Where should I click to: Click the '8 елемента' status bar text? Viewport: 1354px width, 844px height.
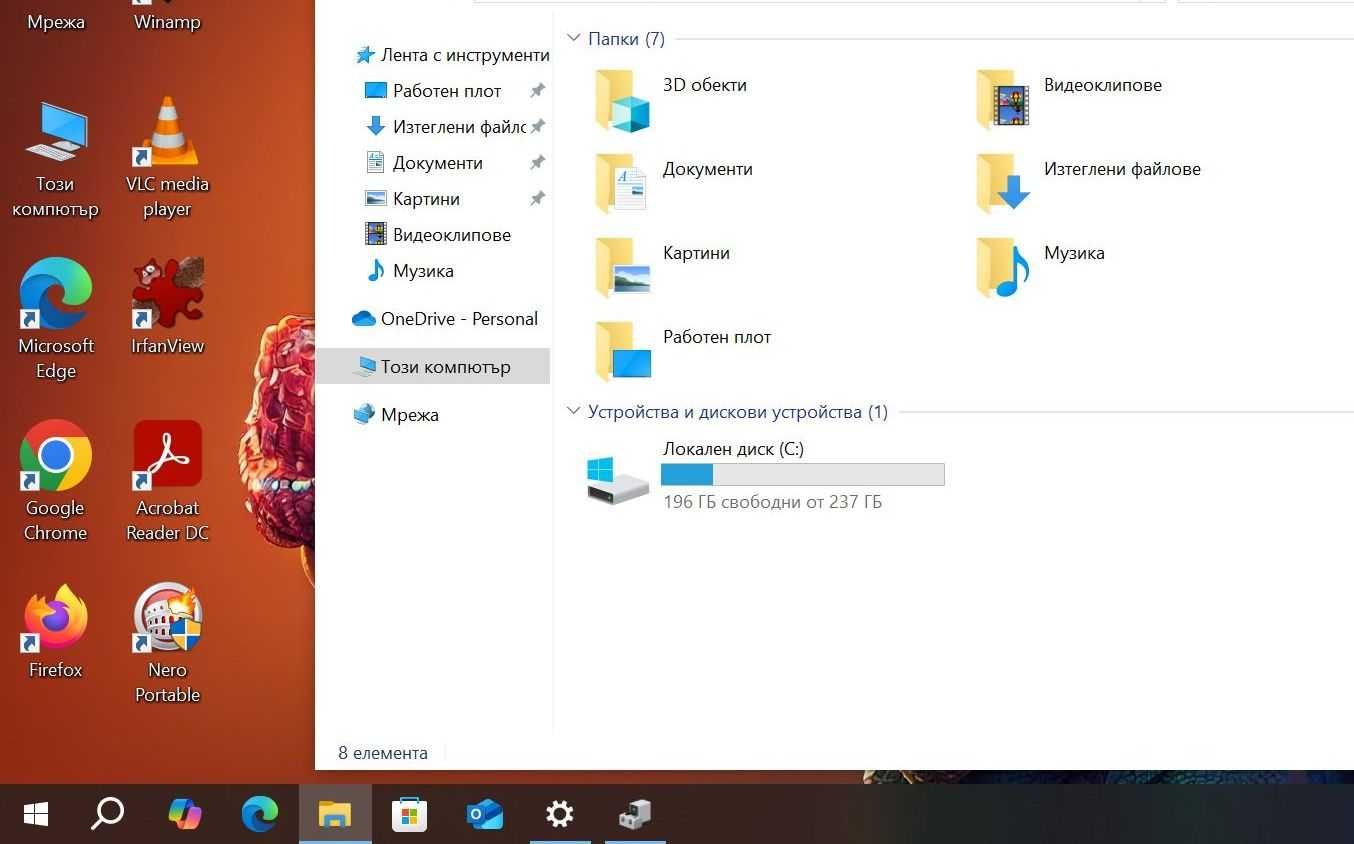(x=383, y=754)
